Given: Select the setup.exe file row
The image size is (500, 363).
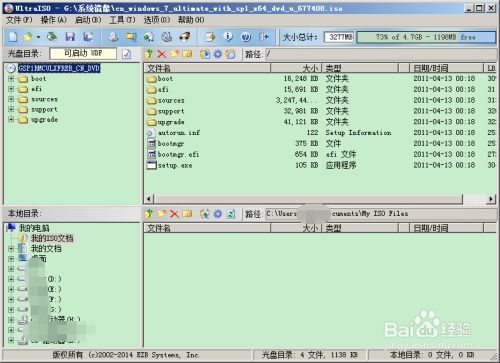Looking at the screenshot, I should click(319, 165).
